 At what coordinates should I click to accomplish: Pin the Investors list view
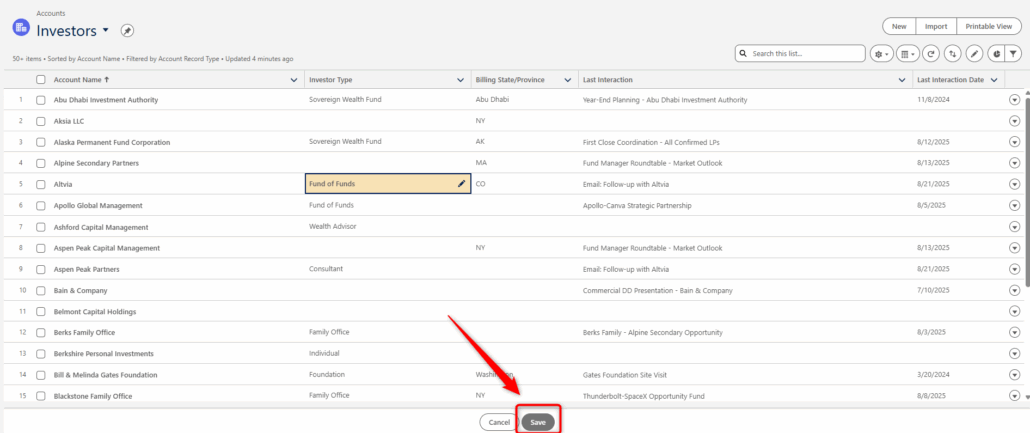point(127,30)
